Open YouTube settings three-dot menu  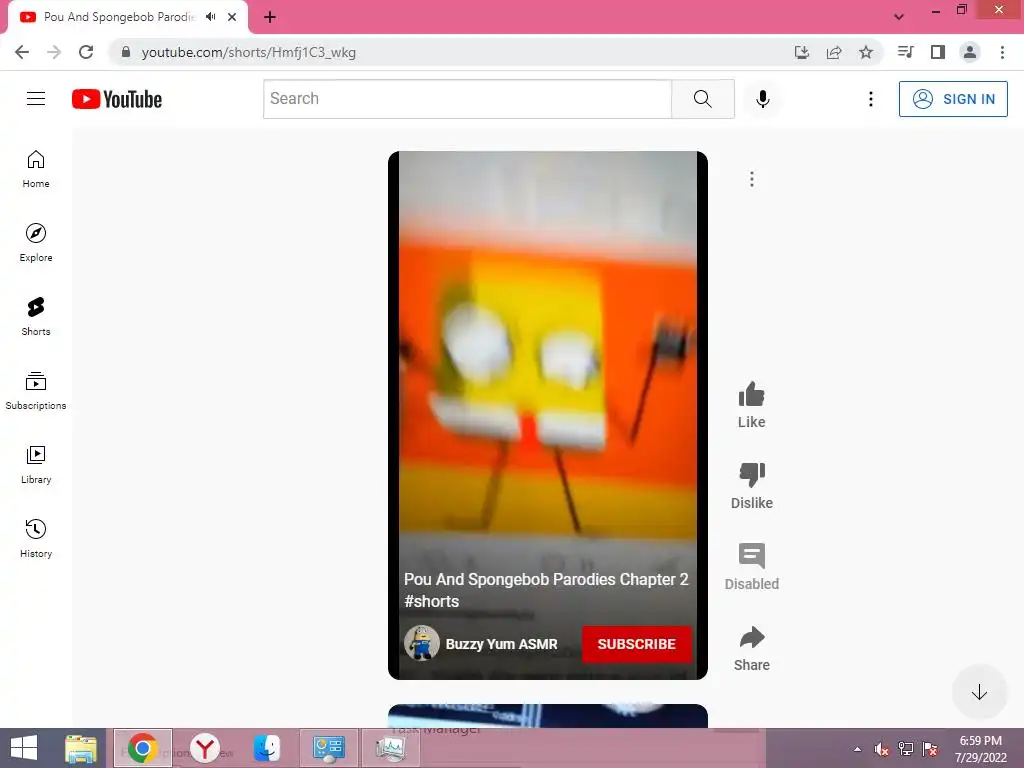coord(871,99)
